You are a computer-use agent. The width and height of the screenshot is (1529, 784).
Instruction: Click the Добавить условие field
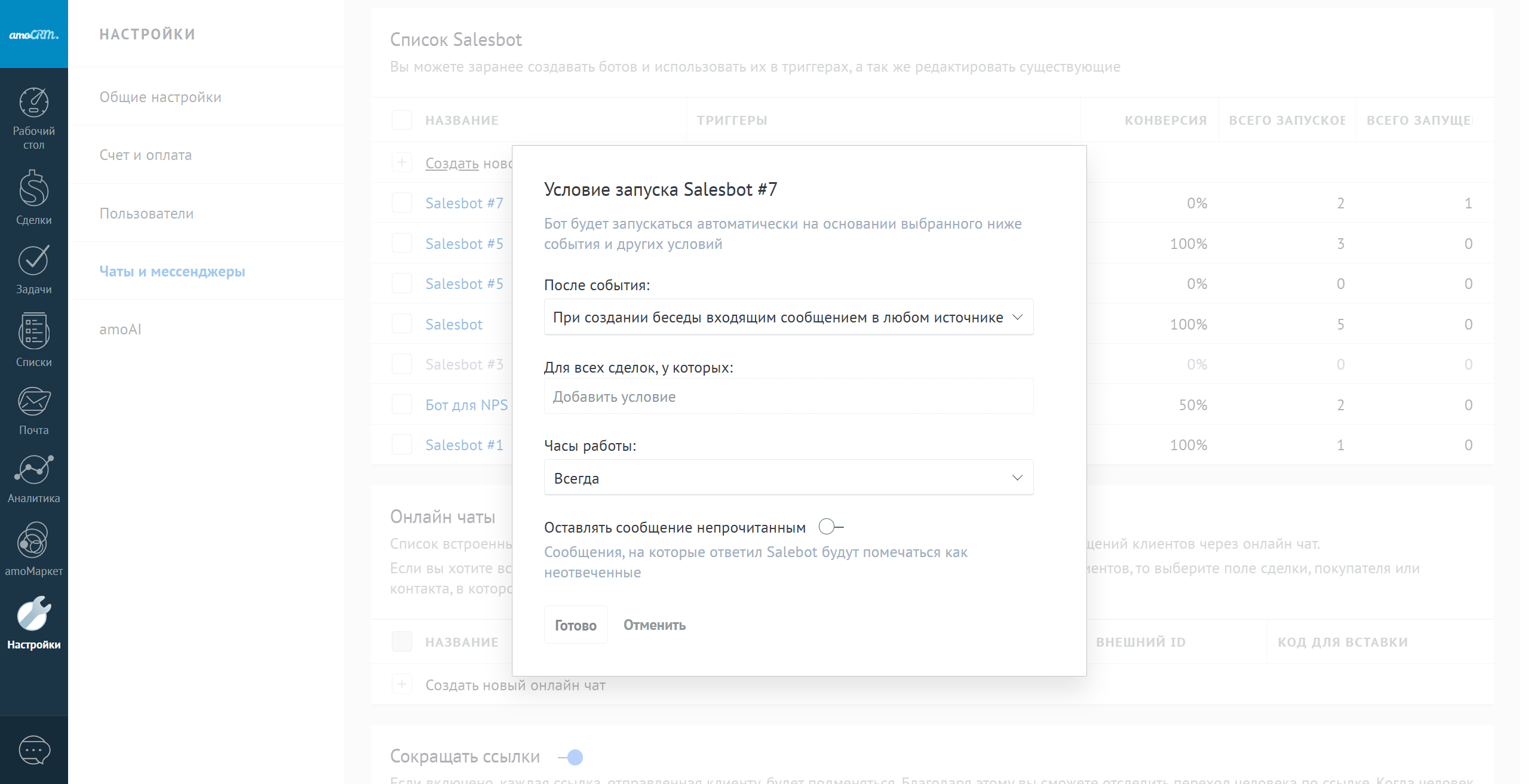[788, 396]
